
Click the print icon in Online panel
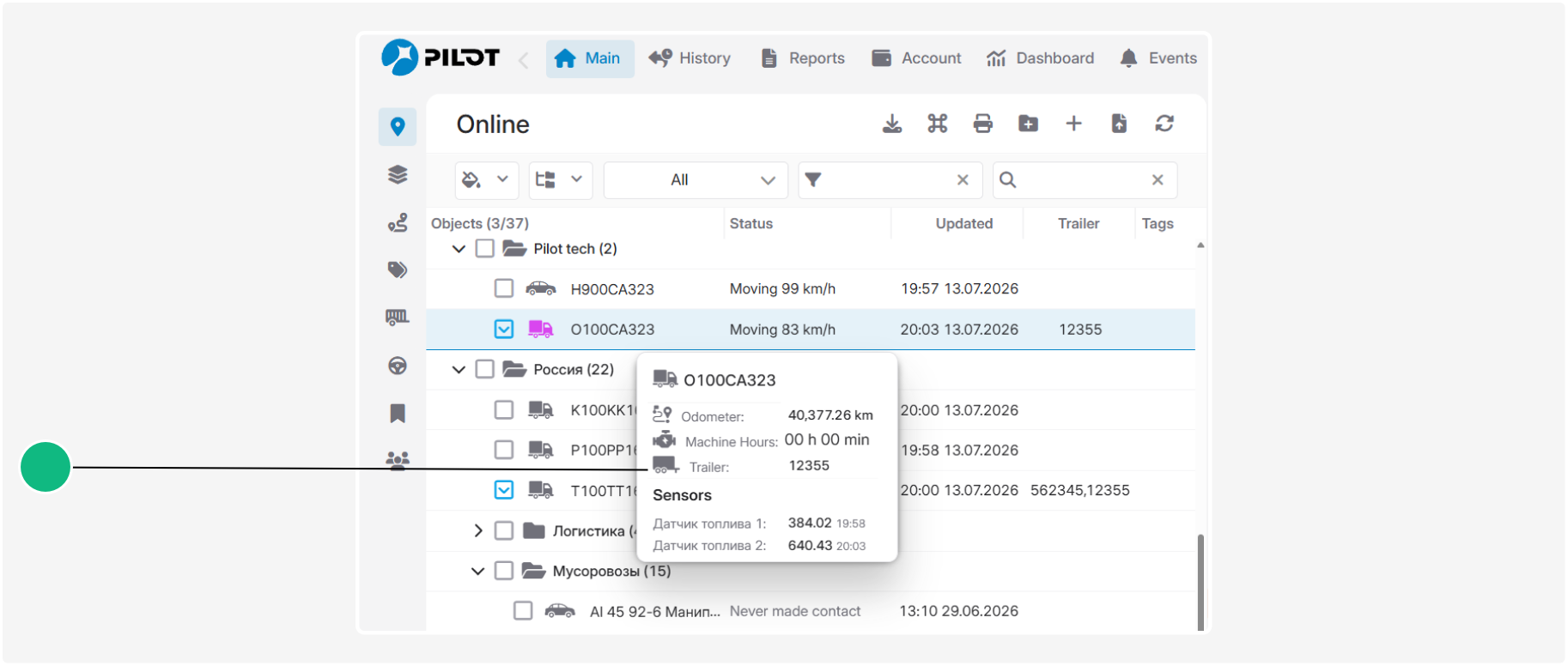point(983,124)
